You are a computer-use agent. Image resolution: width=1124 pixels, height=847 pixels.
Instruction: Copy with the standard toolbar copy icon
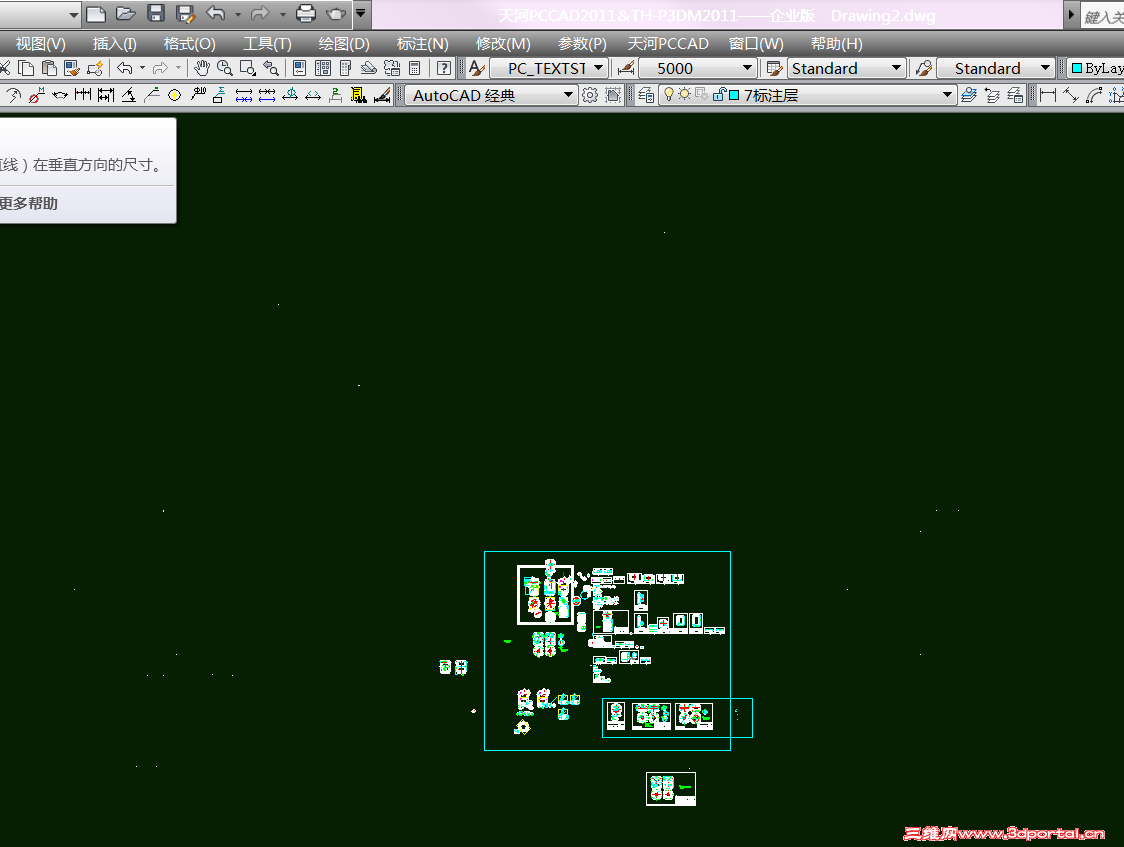[26, 68]
